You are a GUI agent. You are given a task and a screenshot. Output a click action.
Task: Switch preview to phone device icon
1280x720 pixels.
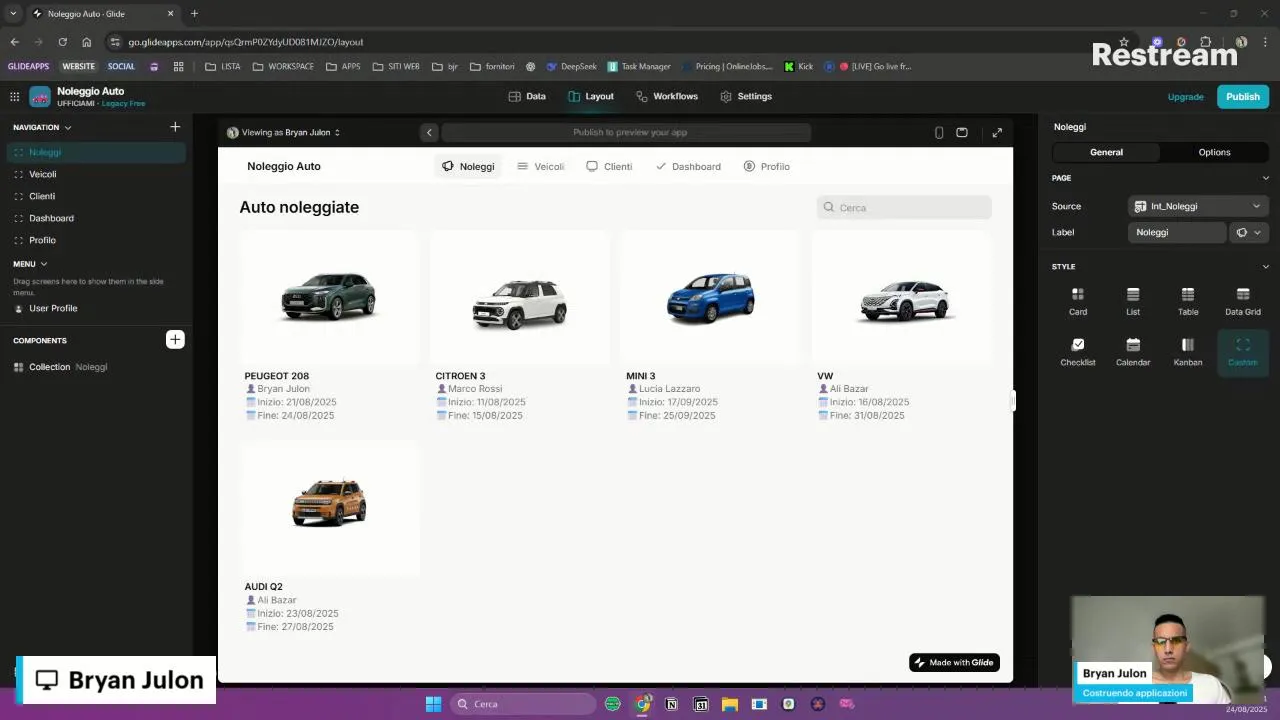(939, 132)
